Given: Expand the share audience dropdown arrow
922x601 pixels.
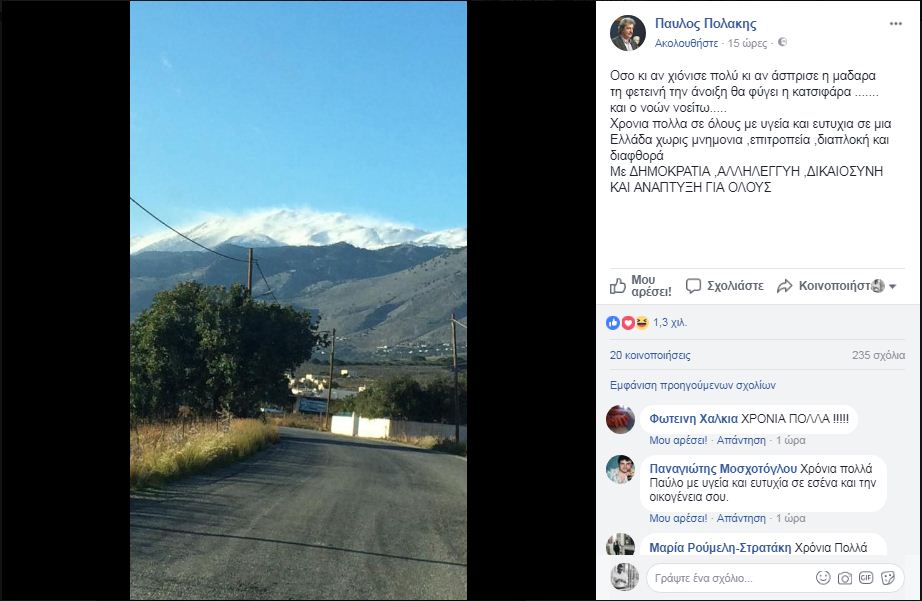Looking at the screenshot, I should pyautogui.click(x=893, y=286).
